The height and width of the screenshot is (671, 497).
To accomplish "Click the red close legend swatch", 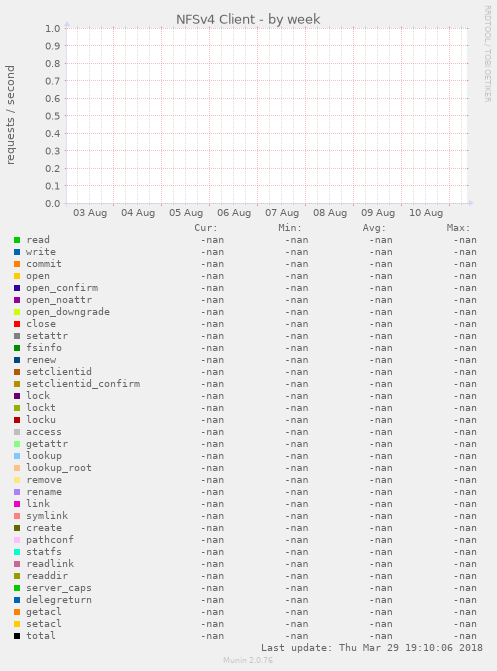I will click(17, 324).
